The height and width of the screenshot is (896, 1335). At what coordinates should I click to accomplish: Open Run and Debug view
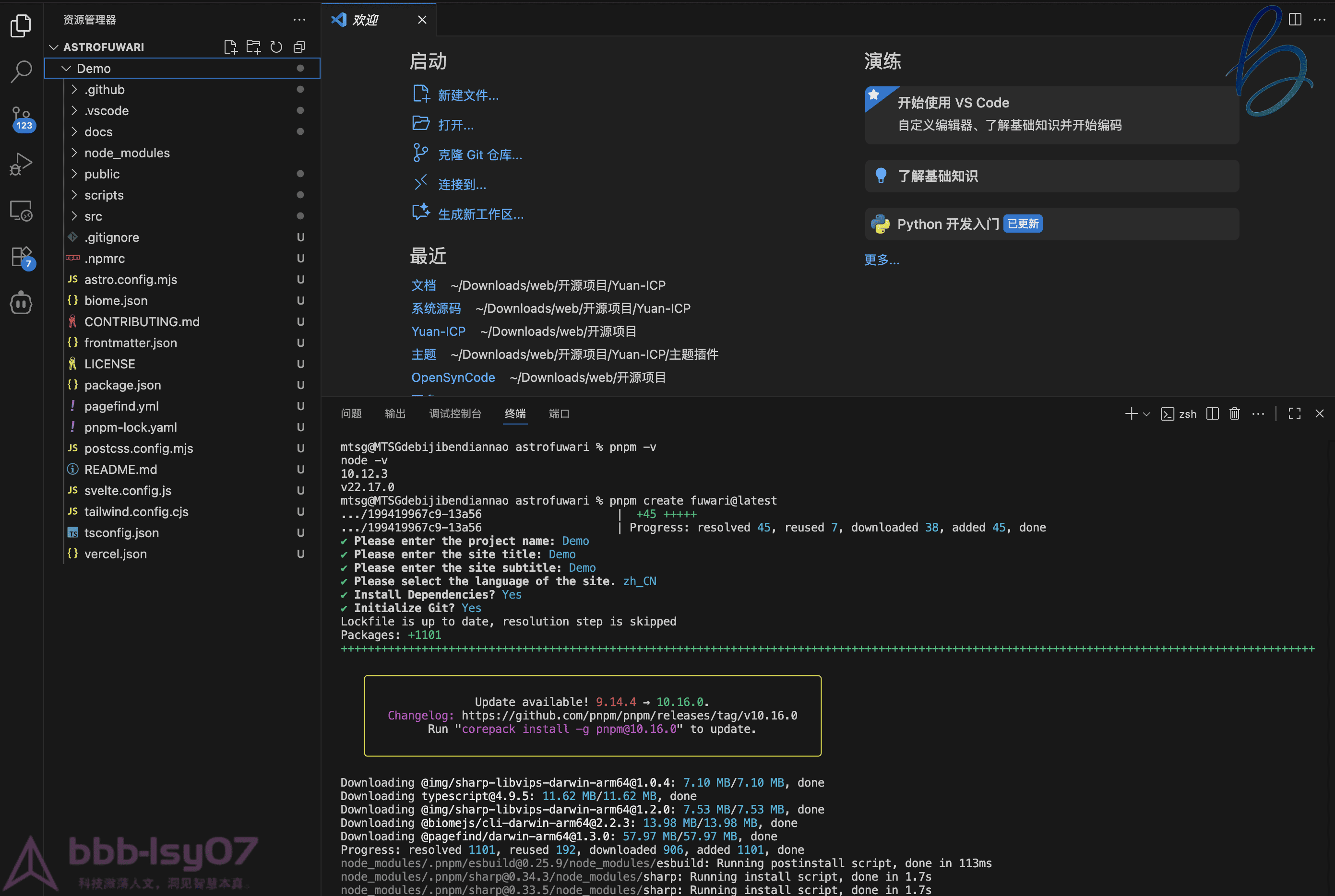[21, 164]
